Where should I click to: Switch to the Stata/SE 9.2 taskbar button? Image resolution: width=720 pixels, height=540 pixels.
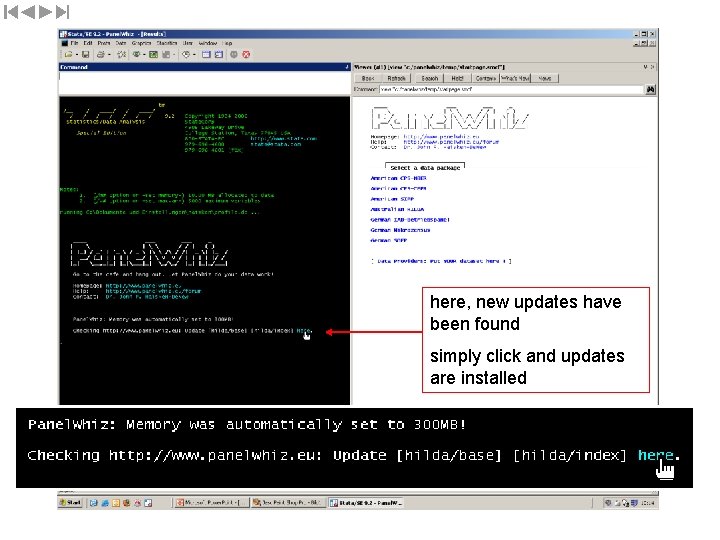(x=366, y=503)
